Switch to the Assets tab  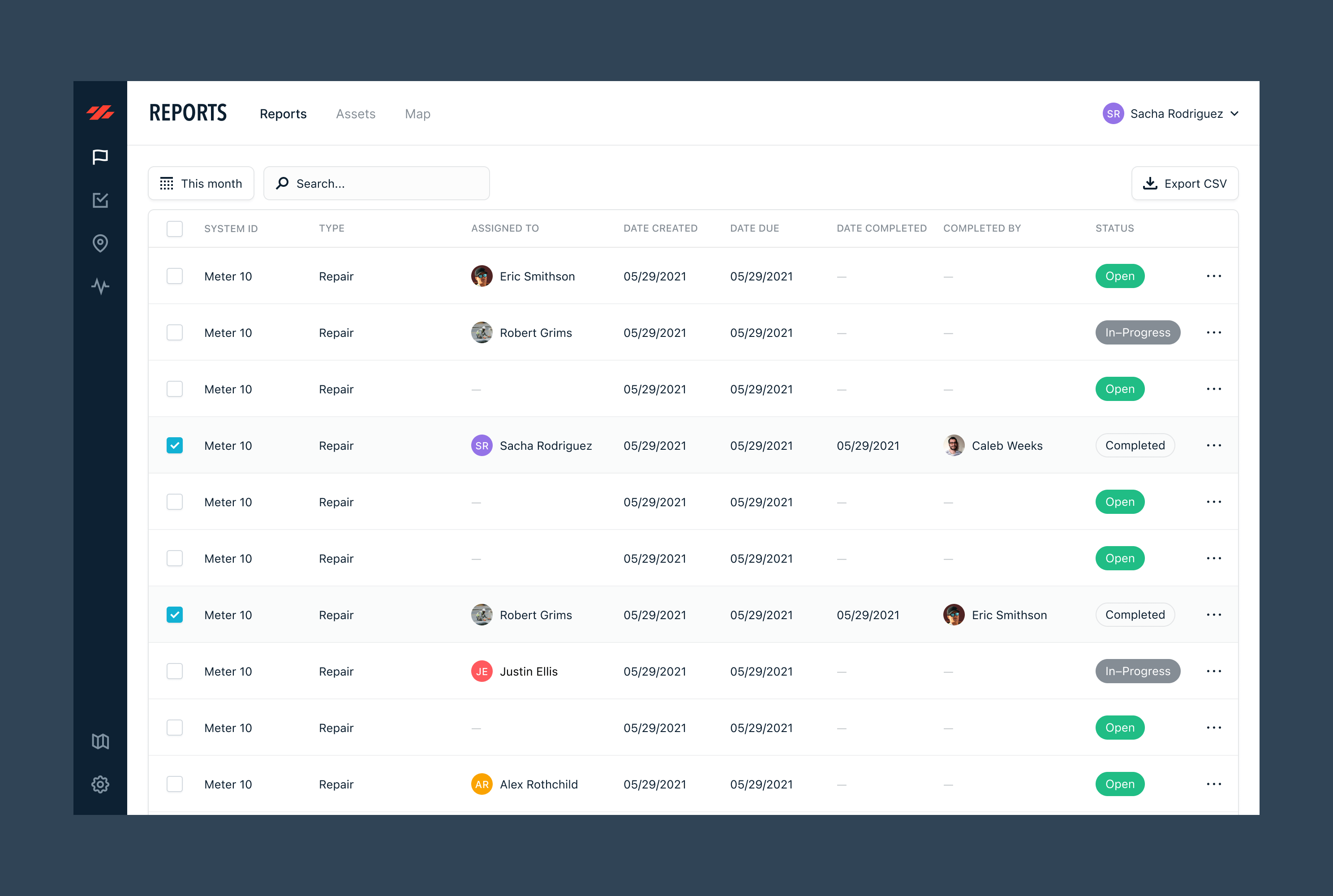[355, 114]
